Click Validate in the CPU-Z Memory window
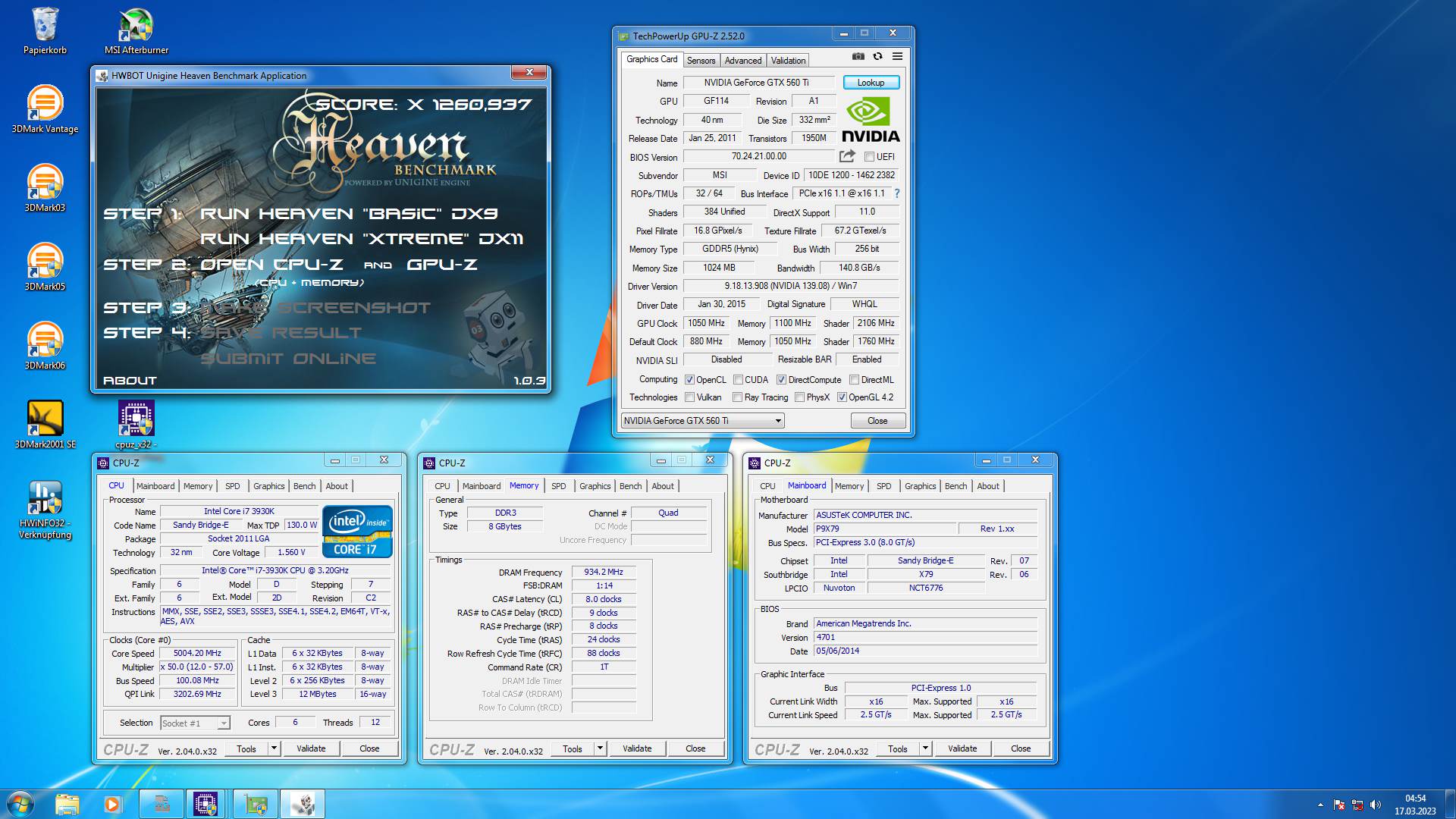 (x=637, y=748)
